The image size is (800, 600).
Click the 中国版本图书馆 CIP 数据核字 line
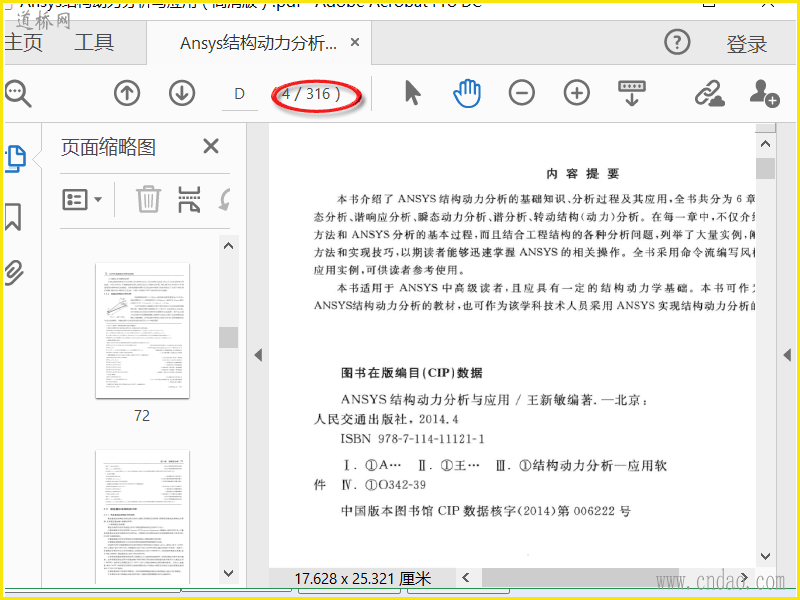coord(486,511)
